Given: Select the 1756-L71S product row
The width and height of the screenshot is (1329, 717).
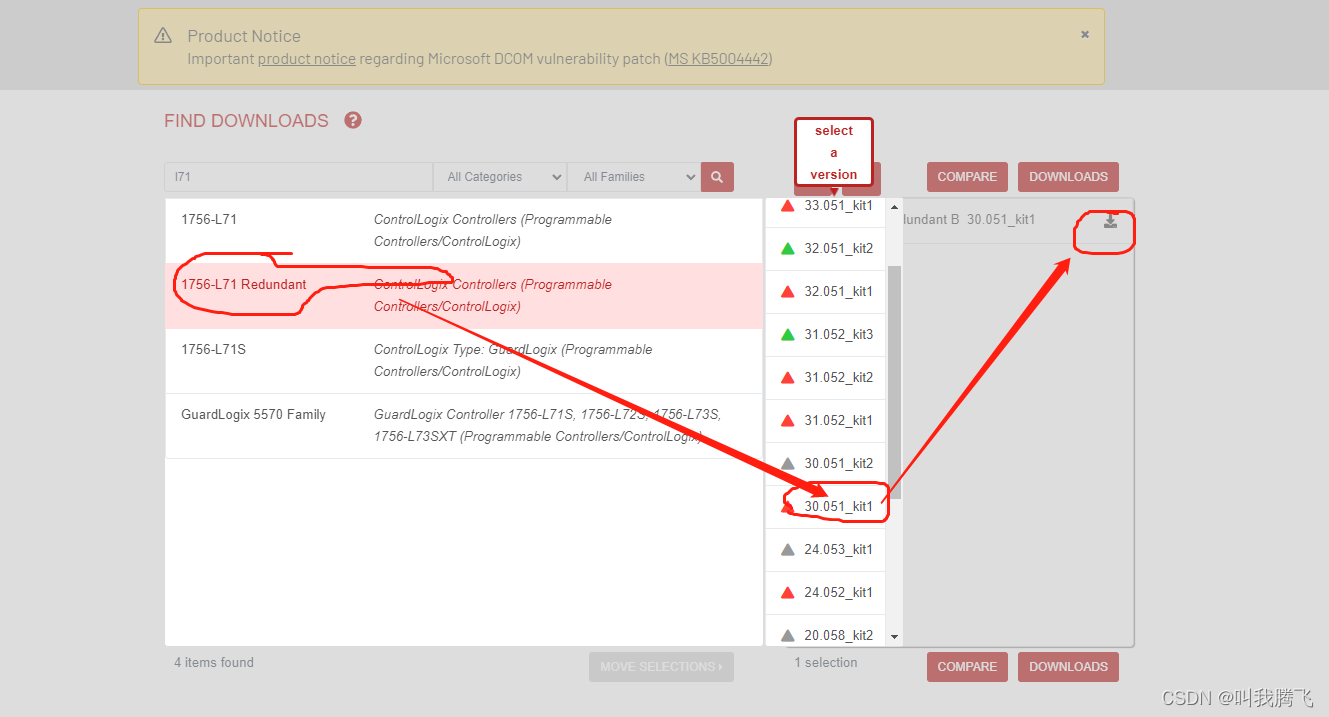Looking at the screenshot, I should pos(464,361).
